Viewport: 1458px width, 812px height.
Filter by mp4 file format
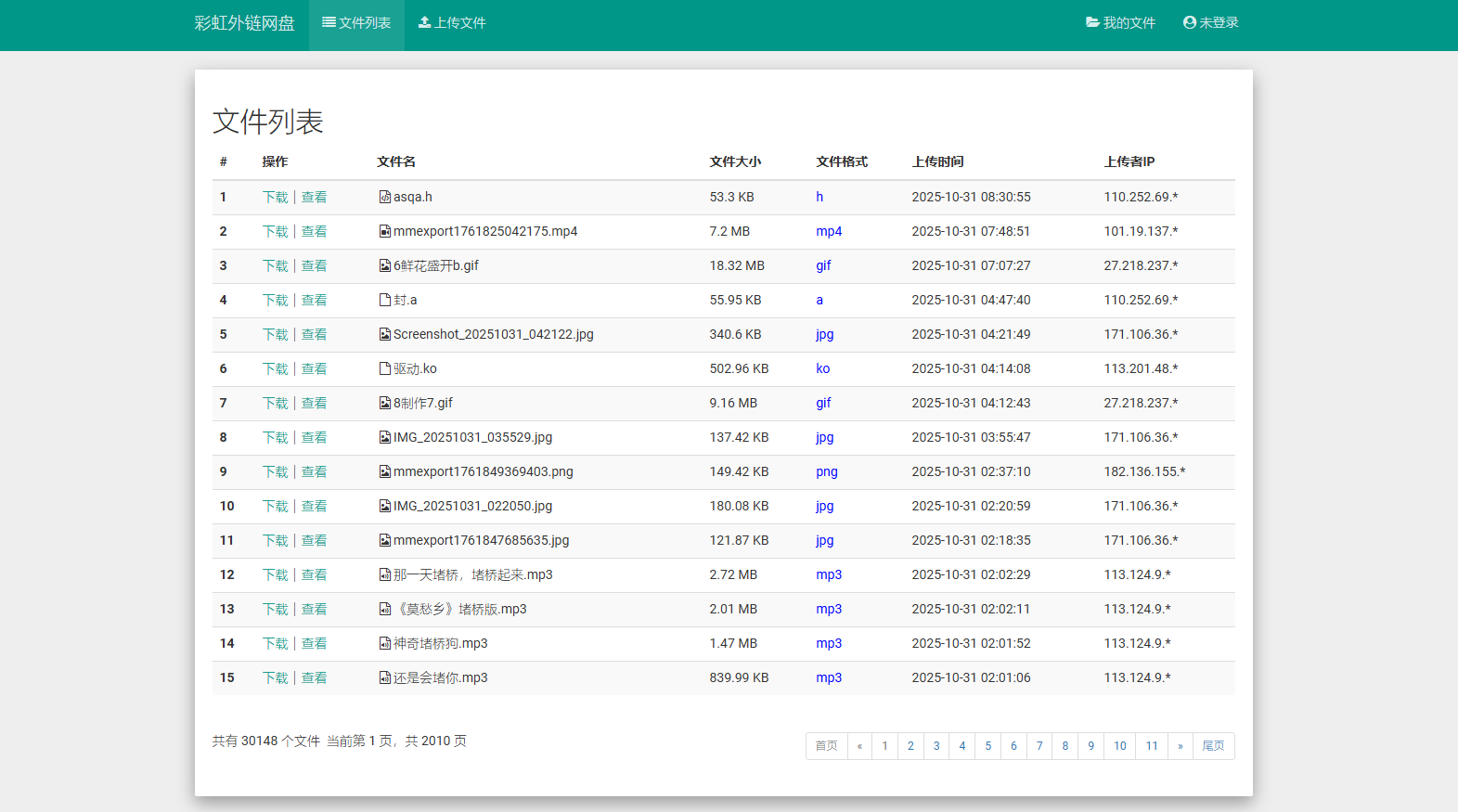829,231
